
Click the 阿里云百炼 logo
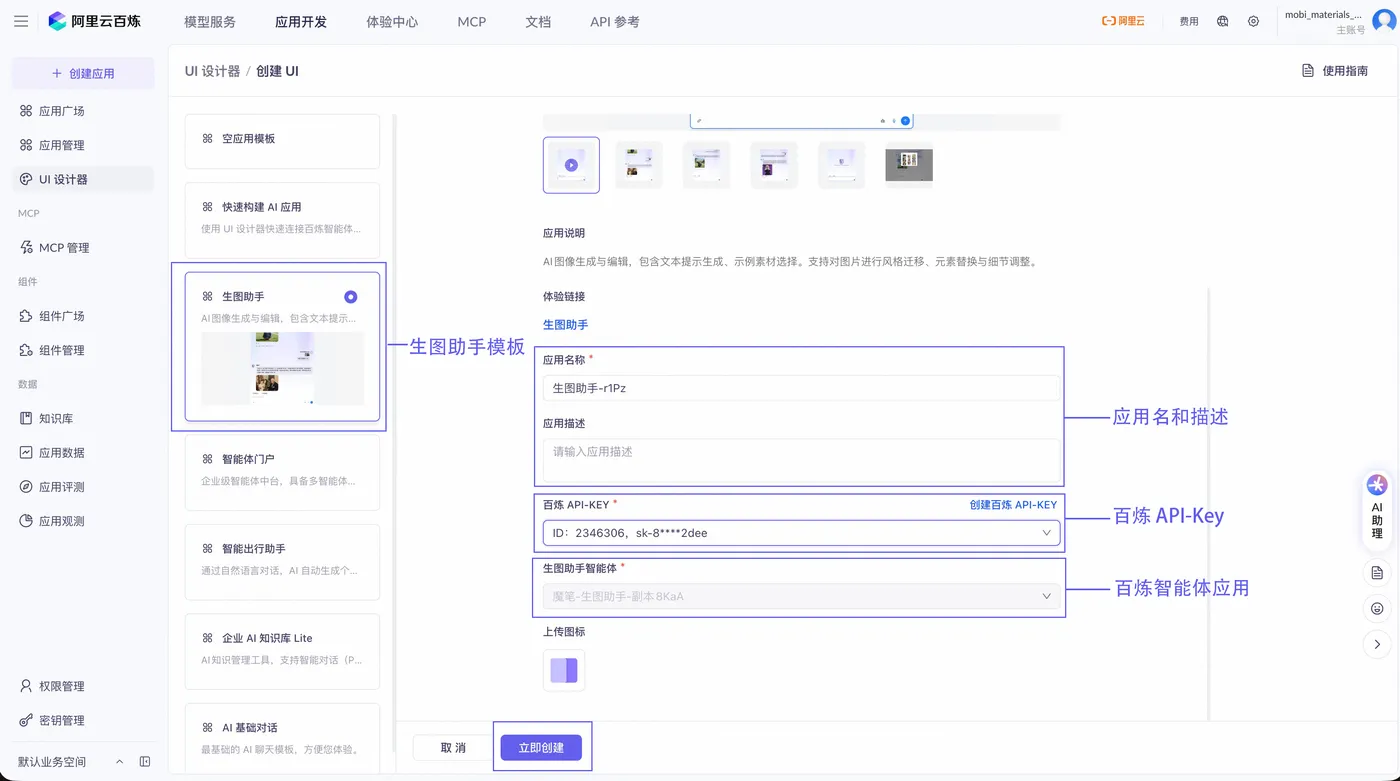[95, 21]
